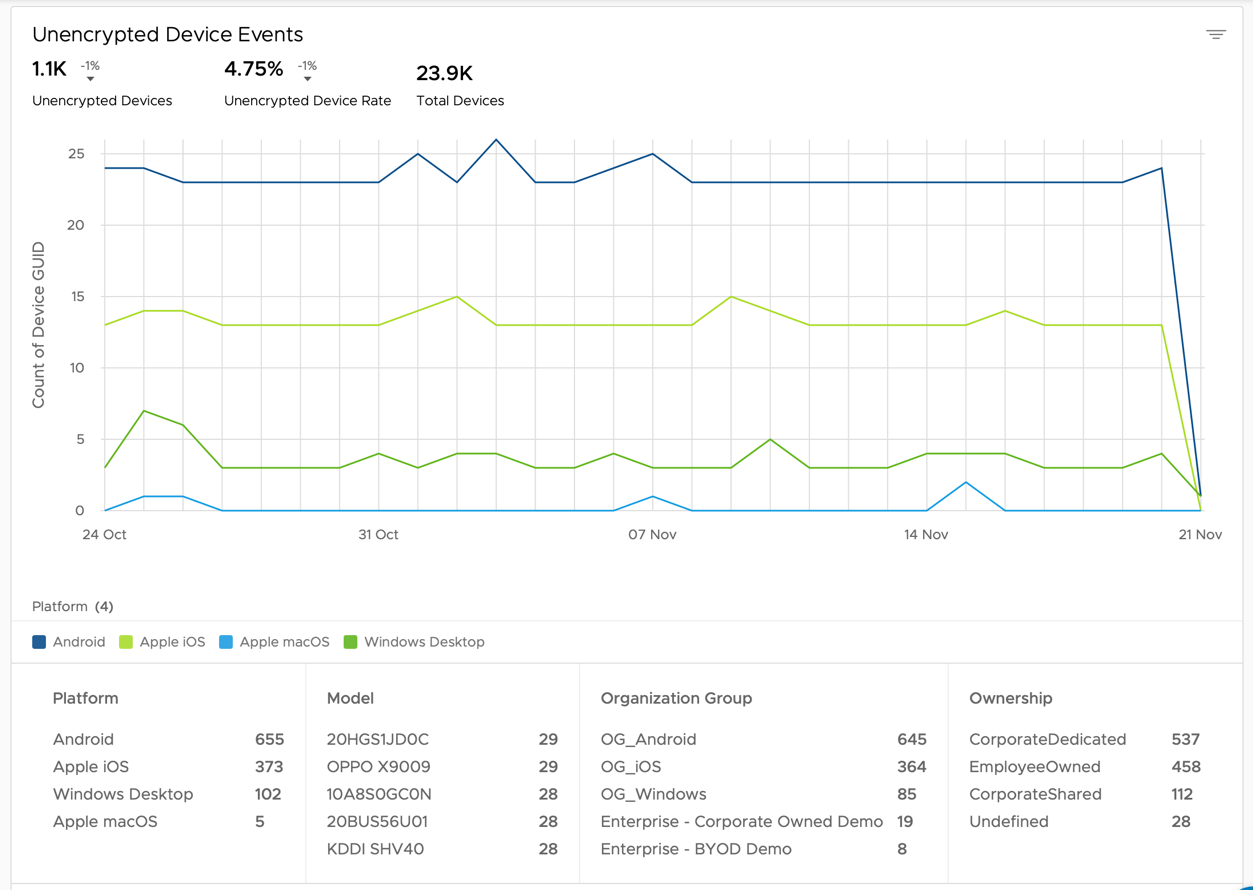
Task: Toggle Windows Desktop line visibility
Action: pos(412,642)
